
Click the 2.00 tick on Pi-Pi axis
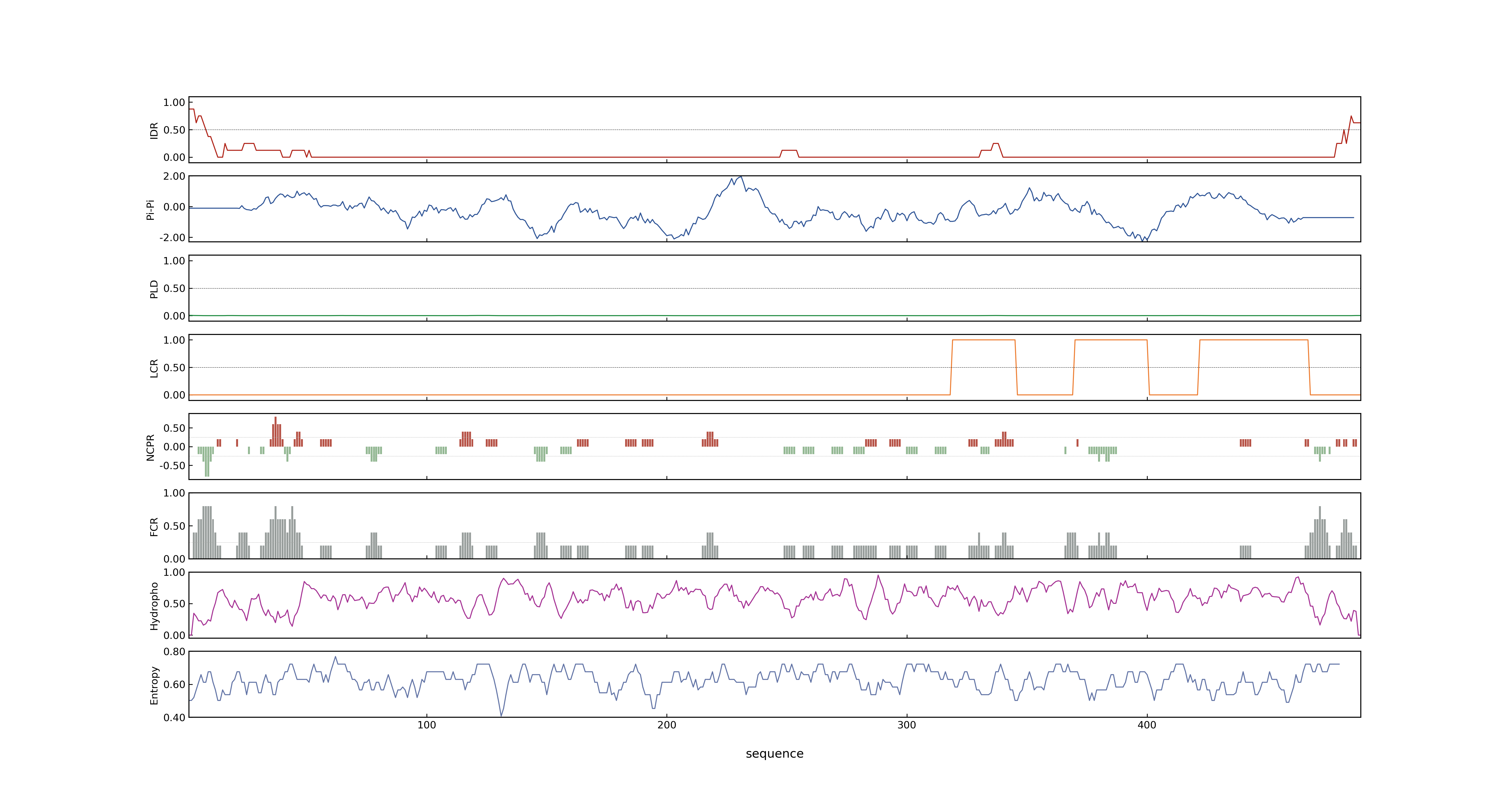coord(174,176)
